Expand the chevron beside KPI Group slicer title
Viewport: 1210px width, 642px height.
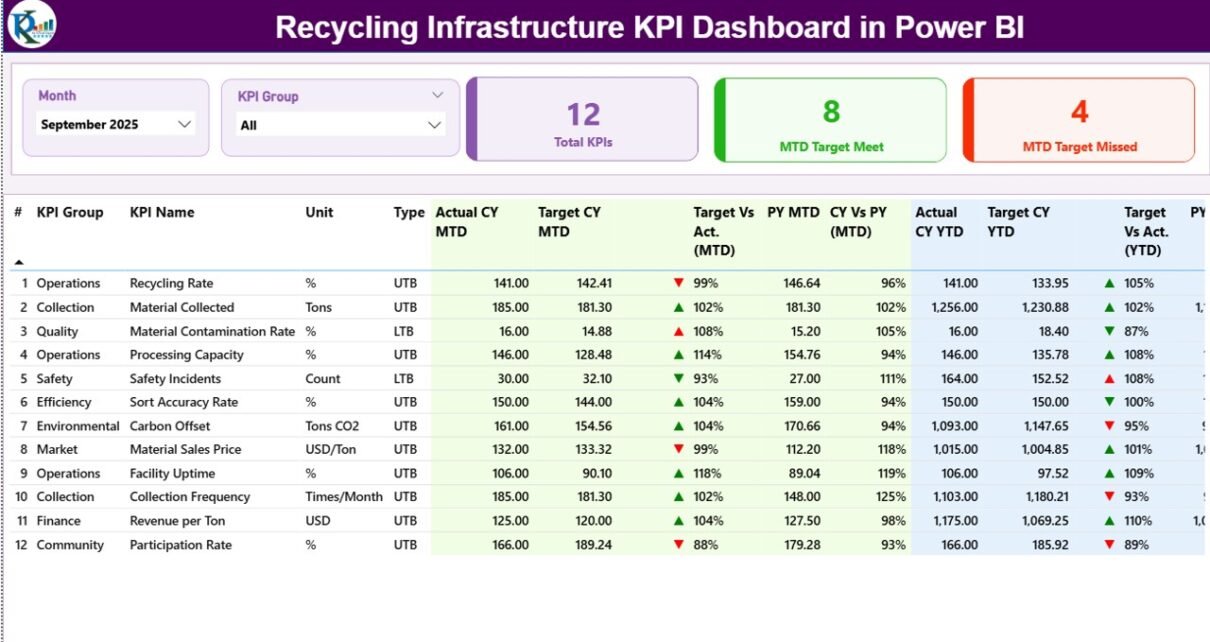pyautogui.click(x=437, y=95)
